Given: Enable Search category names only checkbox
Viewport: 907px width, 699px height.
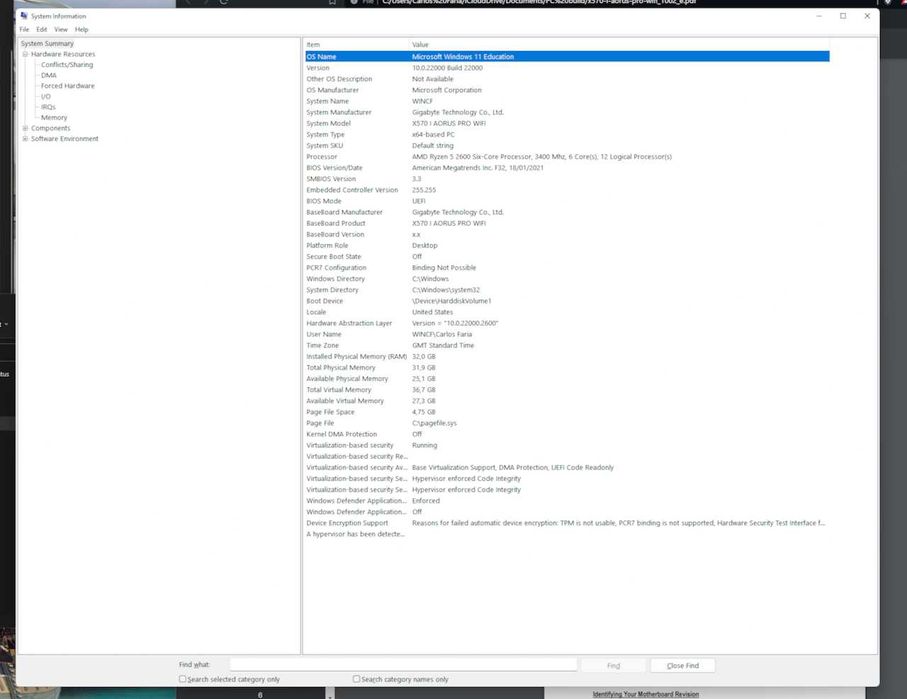Looking at the screenshot, I should [356, 679].
